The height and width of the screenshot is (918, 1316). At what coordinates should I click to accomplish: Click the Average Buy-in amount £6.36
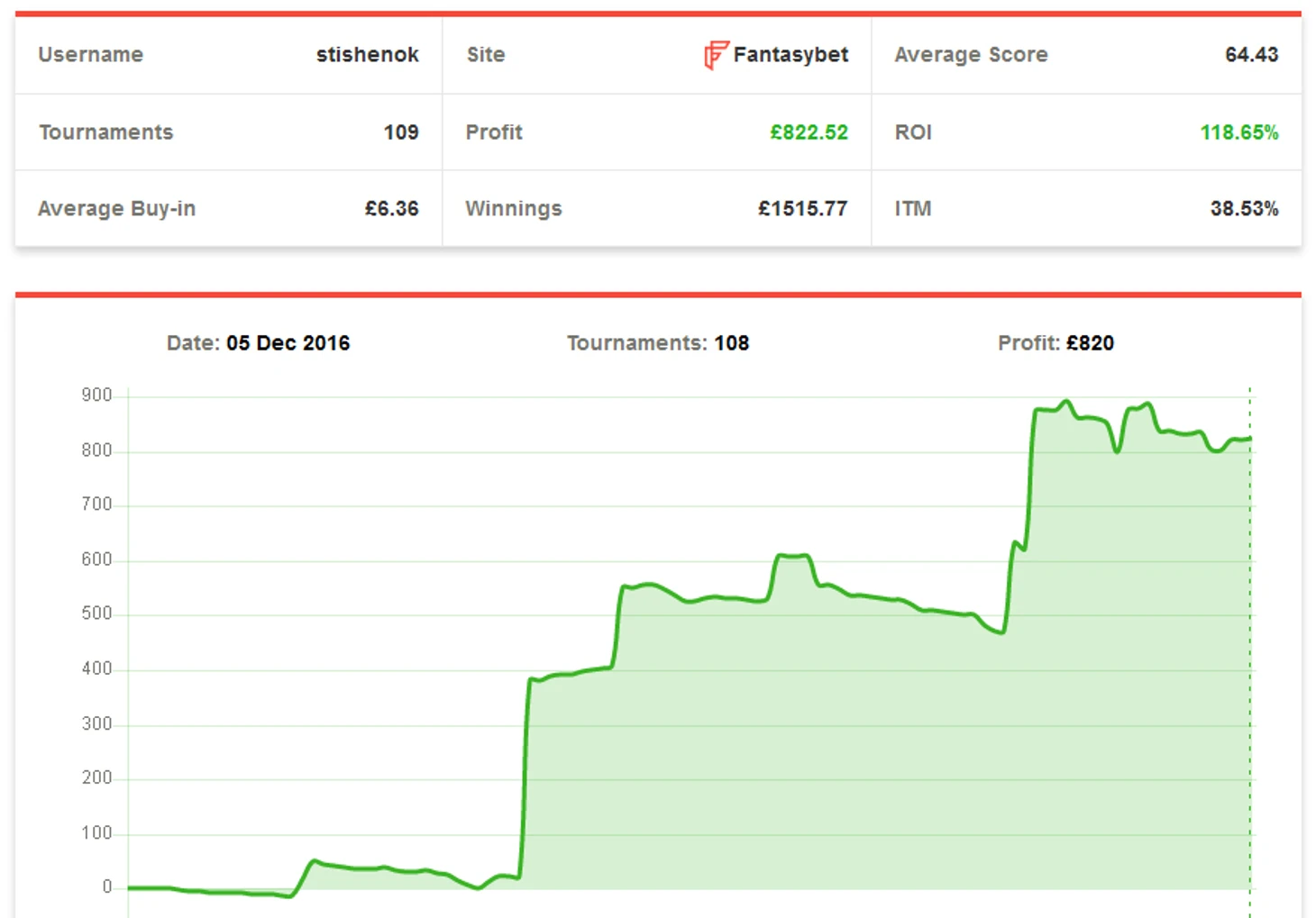tap(391, 209)
